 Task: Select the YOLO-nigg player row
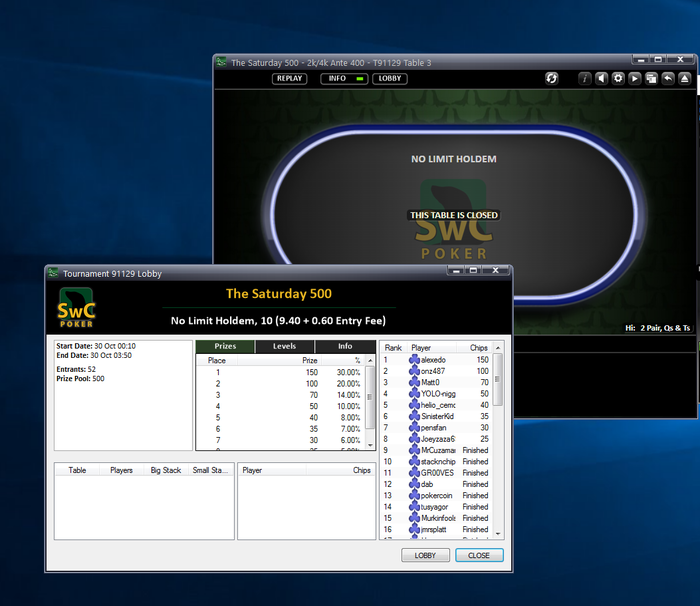(x=437, y=393)
